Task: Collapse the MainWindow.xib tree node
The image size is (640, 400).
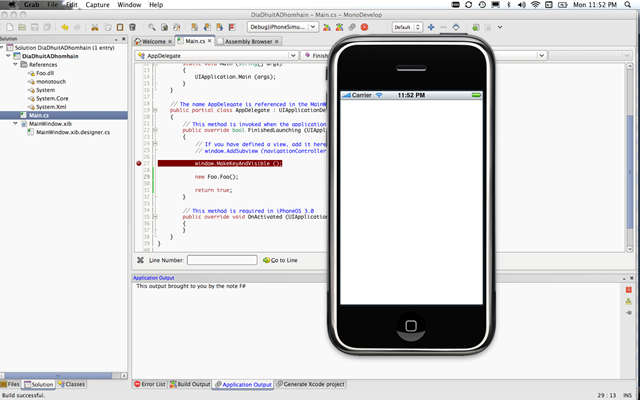Action: (x=16, y=123)
